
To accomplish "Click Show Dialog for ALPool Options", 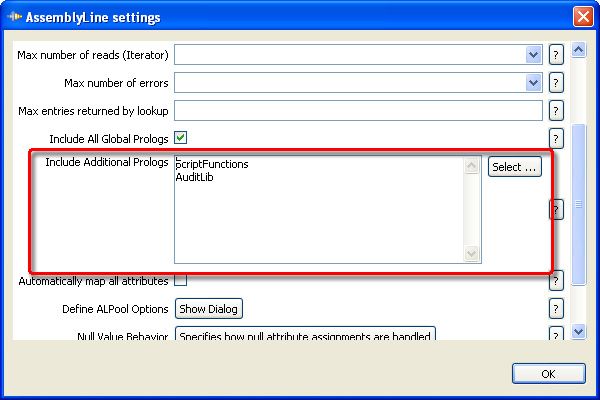I will (x=209, y=309).
